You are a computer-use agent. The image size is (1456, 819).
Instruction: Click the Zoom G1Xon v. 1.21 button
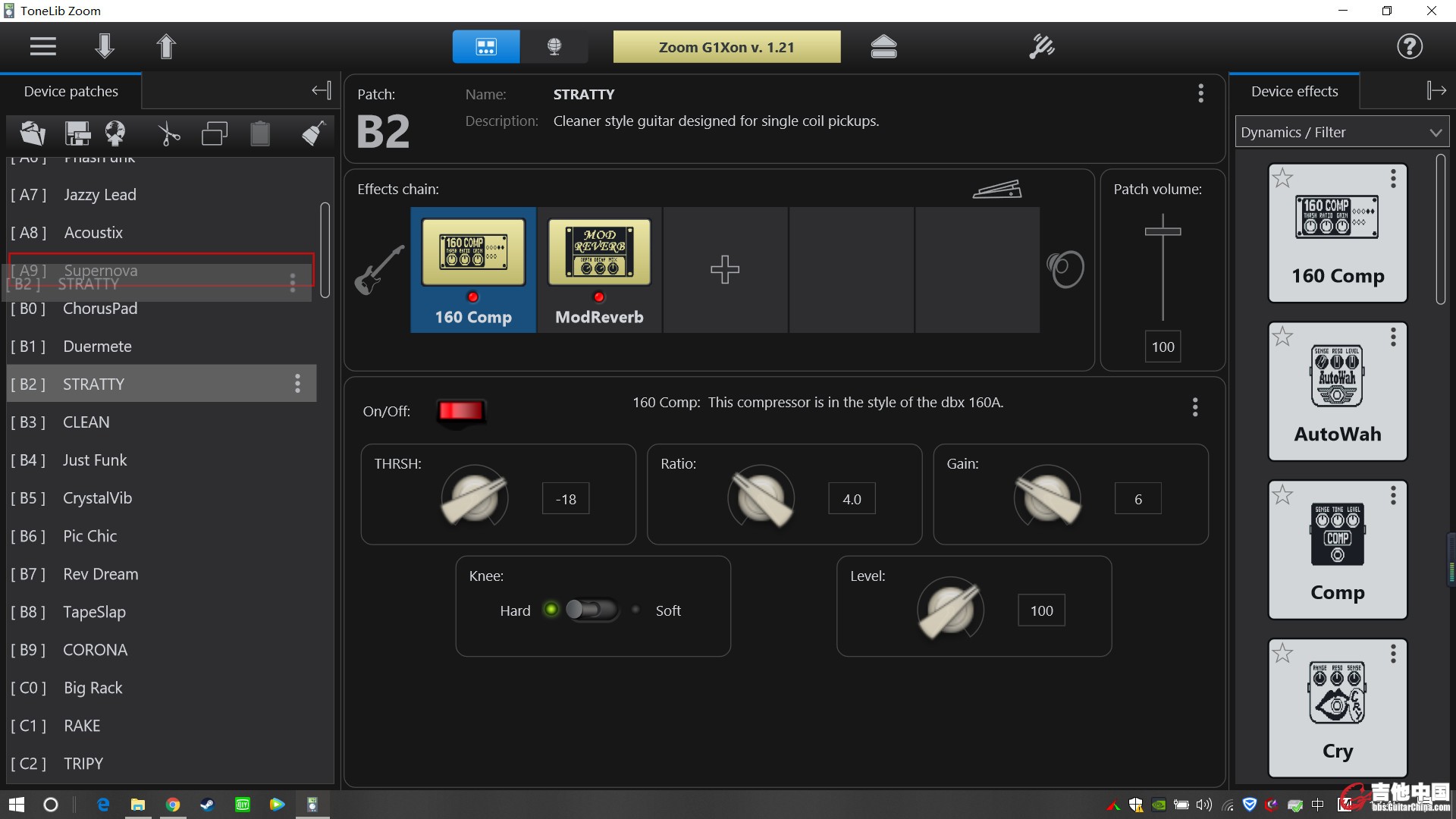coord(726,47)
